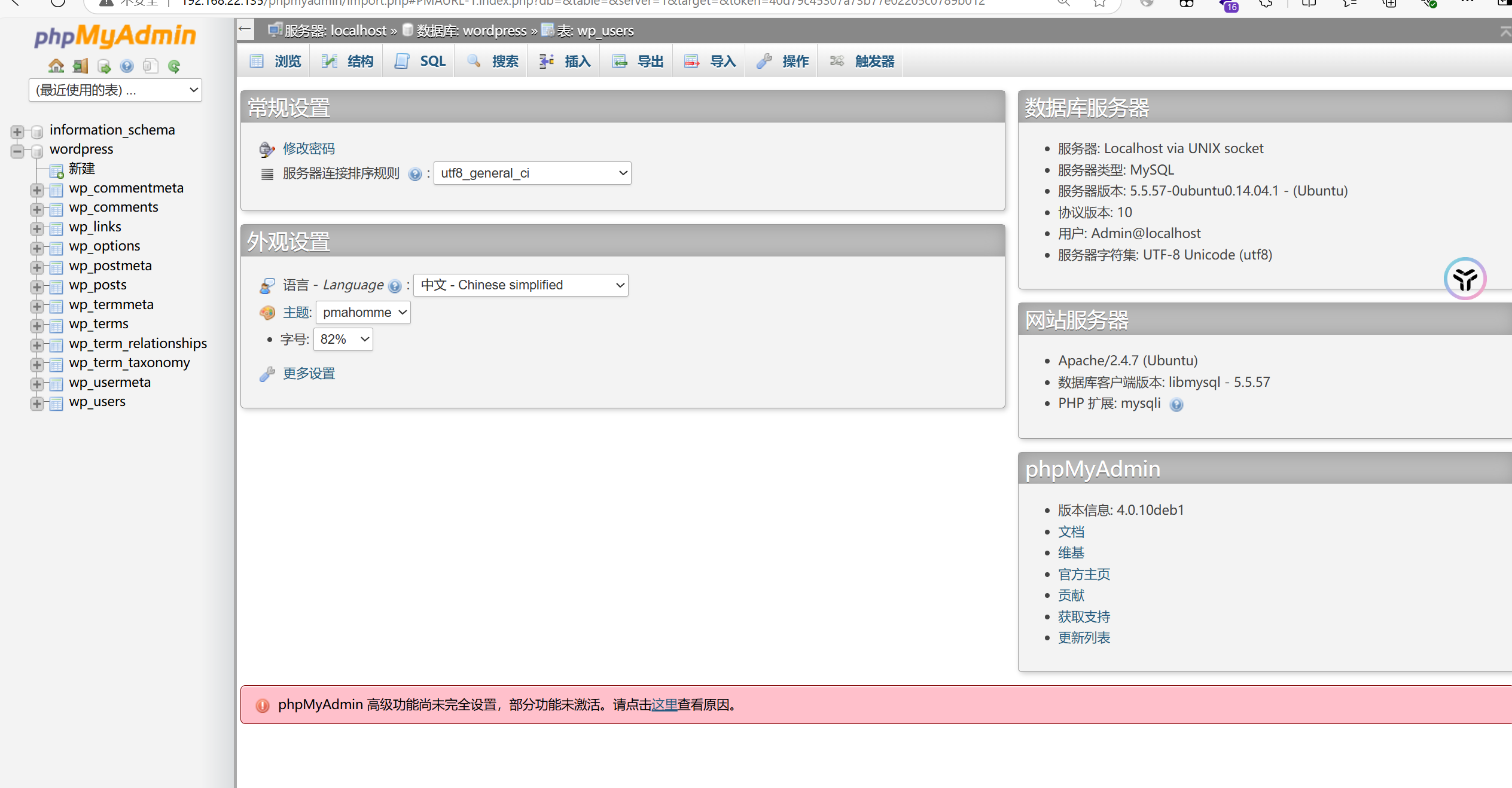Click the browser favorites star icon
The height and width of the screenshot is (788, 1512).
pos(1099,3)
